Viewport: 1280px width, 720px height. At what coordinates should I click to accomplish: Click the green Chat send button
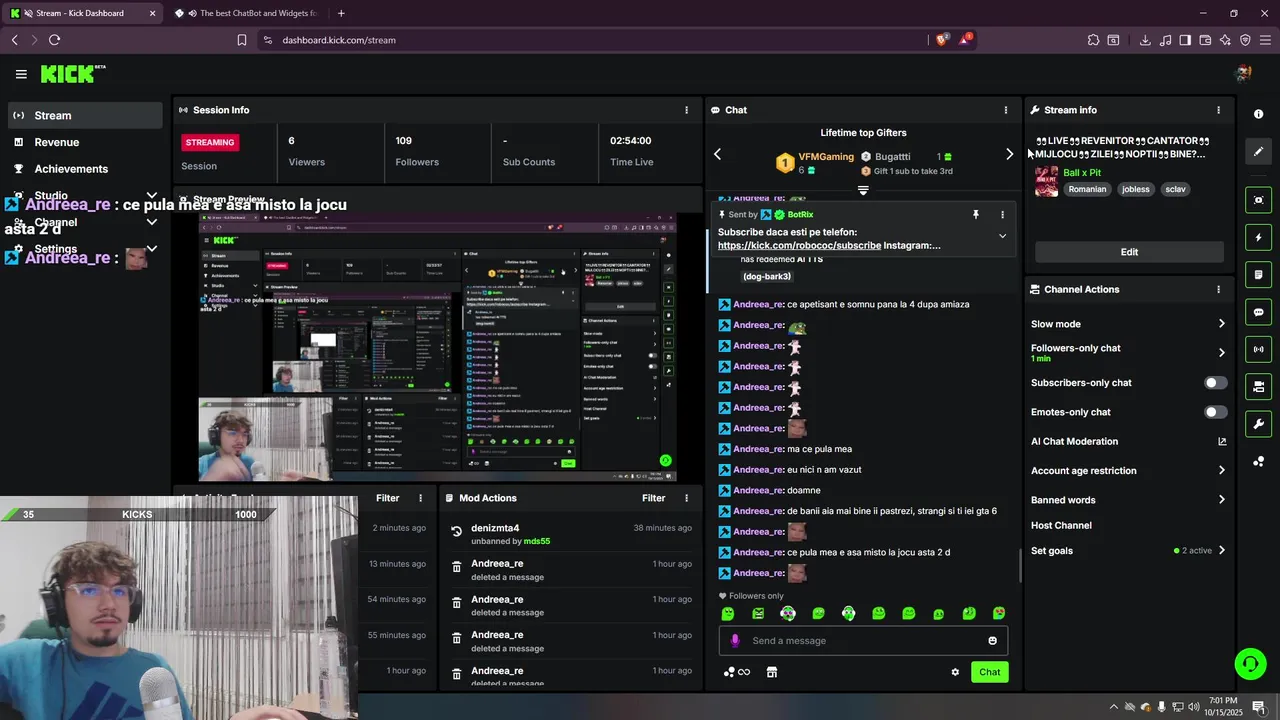(989, 672)
